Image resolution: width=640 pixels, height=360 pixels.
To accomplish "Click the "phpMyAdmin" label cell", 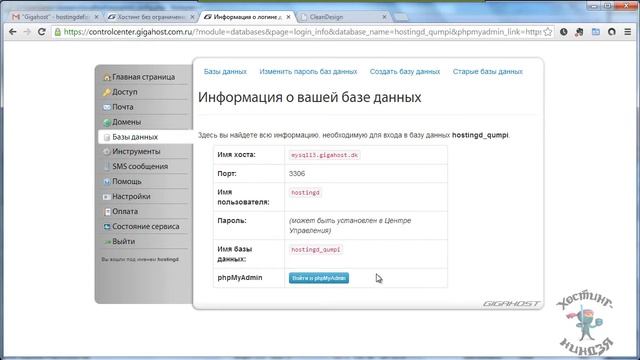I will (249, 278).
